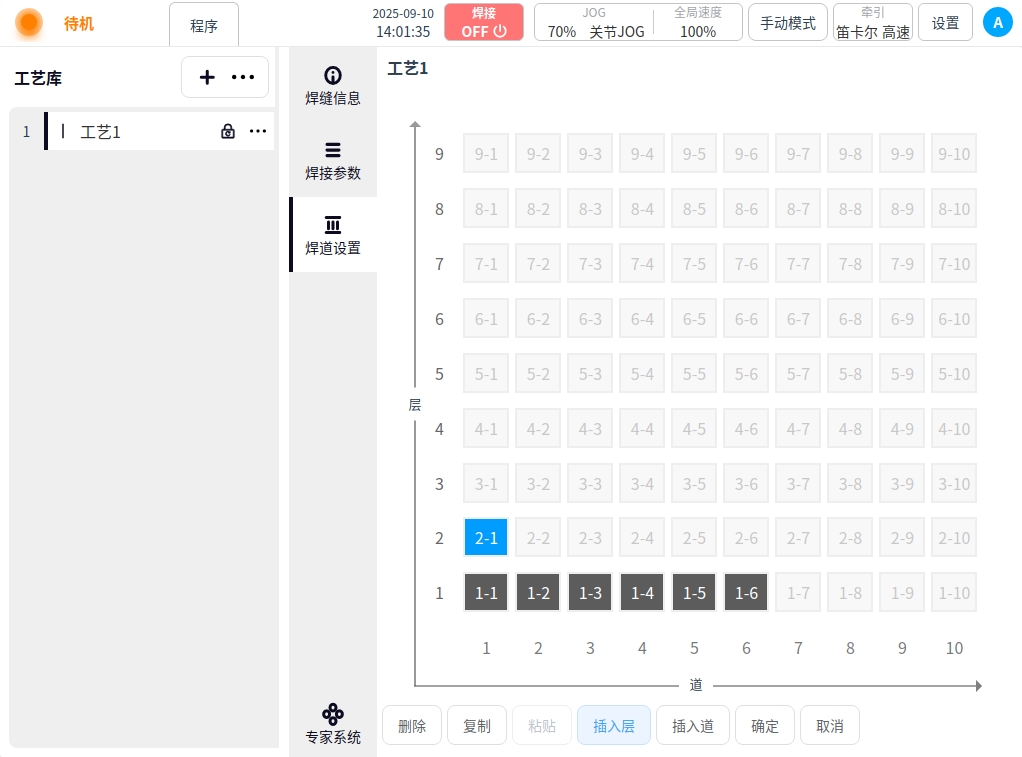Open the JOG speed selector
1022x757 pixels.
596,22
